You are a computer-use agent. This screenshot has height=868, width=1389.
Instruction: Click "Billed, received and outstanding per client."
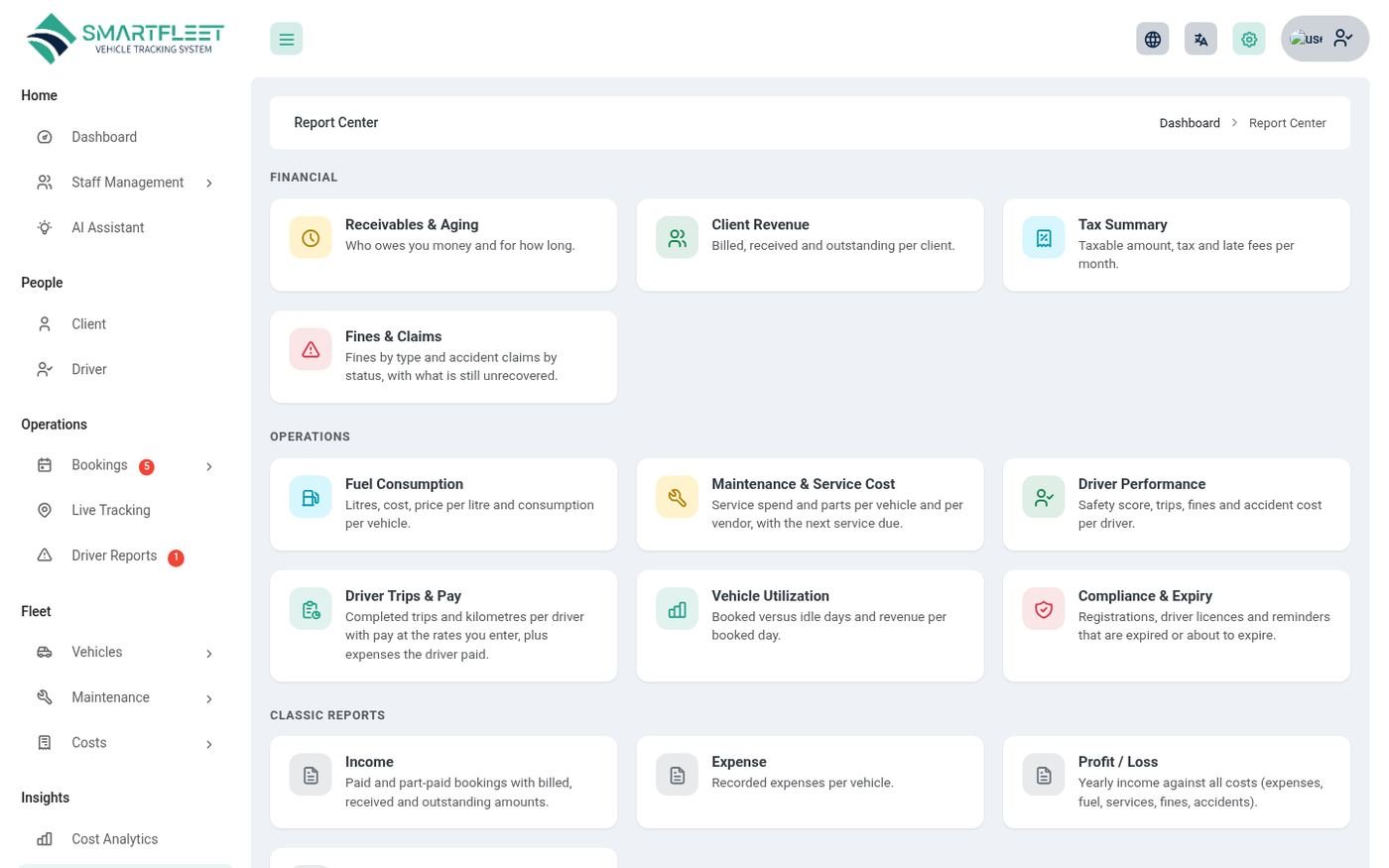click(x=833, y=246)
